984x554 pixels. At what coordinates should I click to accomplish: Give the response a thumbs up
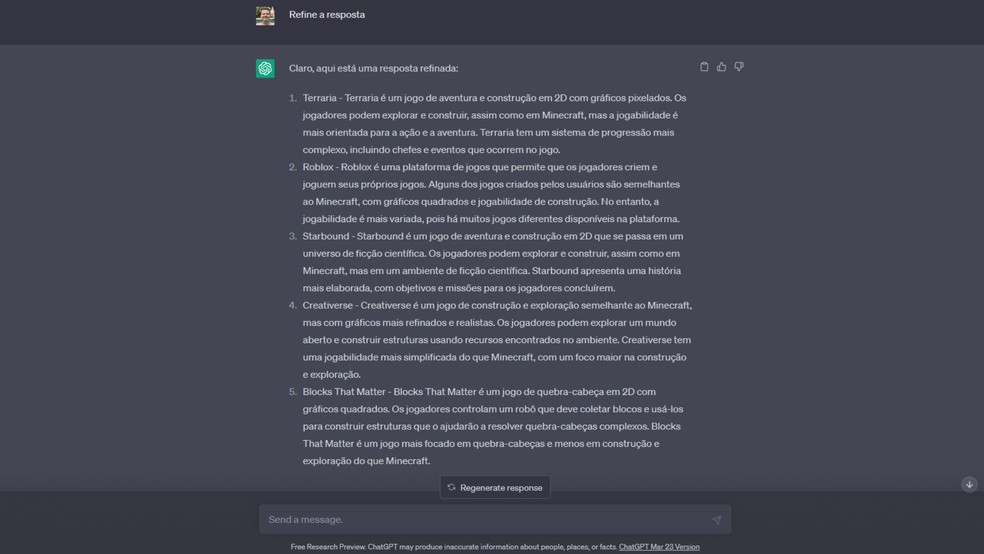click(722, 67)
